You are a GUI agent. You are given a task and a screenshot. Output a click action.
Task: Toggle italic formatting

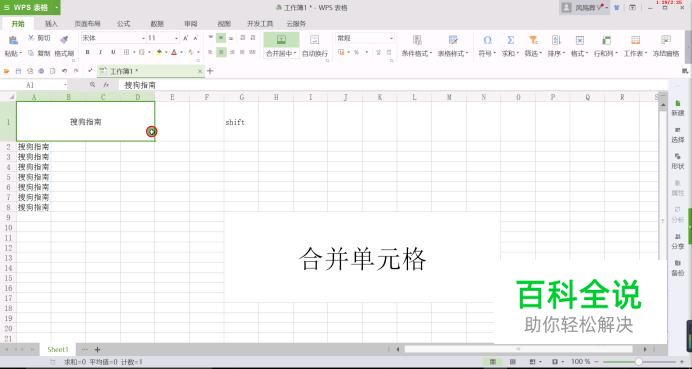(x=100, y=53)
